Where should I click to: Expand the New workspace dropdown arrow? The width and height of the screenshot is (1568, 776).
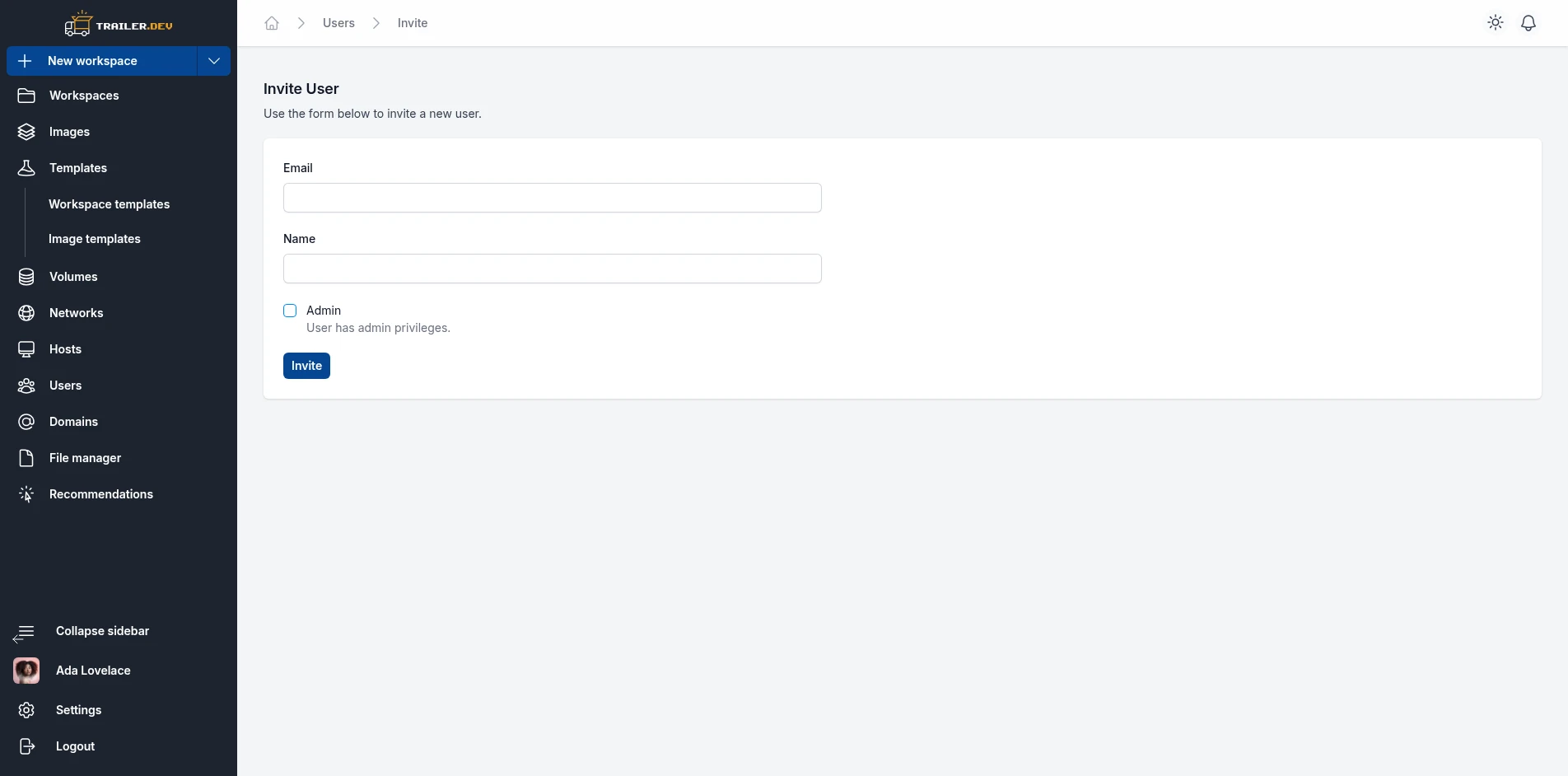214,61
